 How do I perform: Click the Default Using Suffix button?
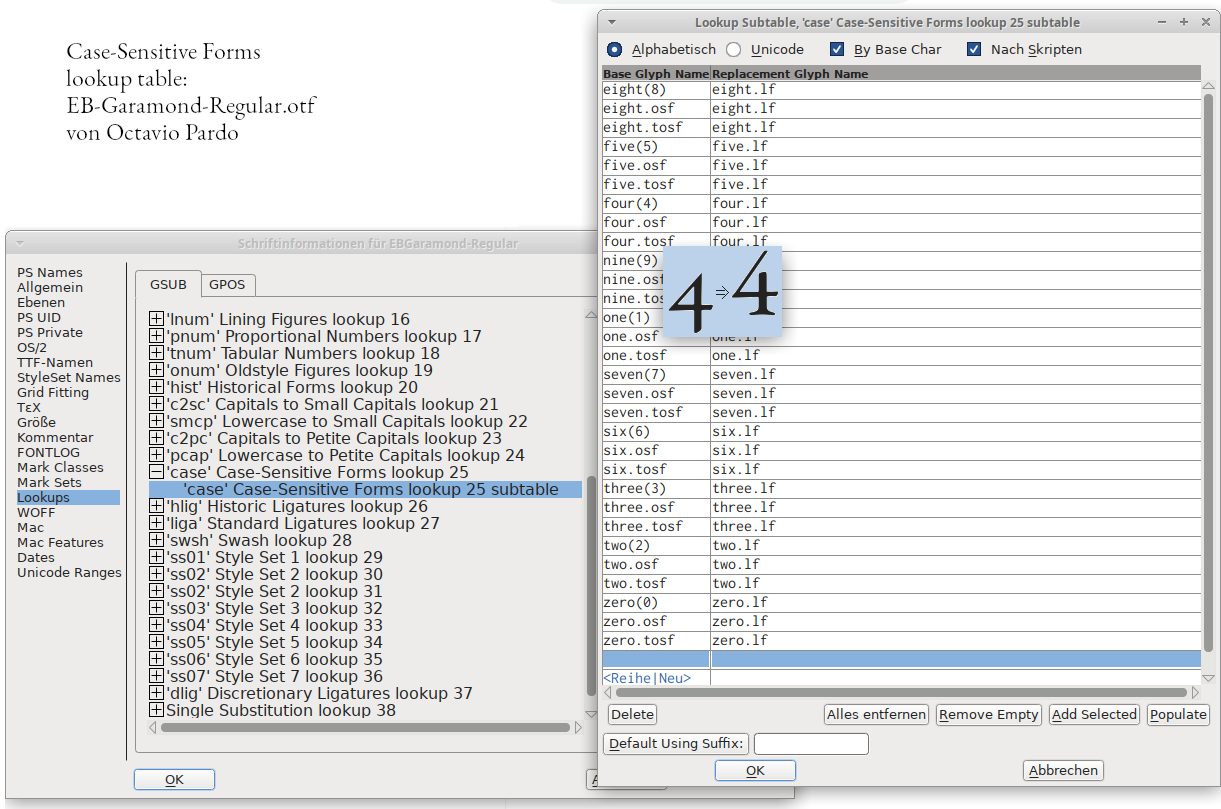[x=676, y=743]
